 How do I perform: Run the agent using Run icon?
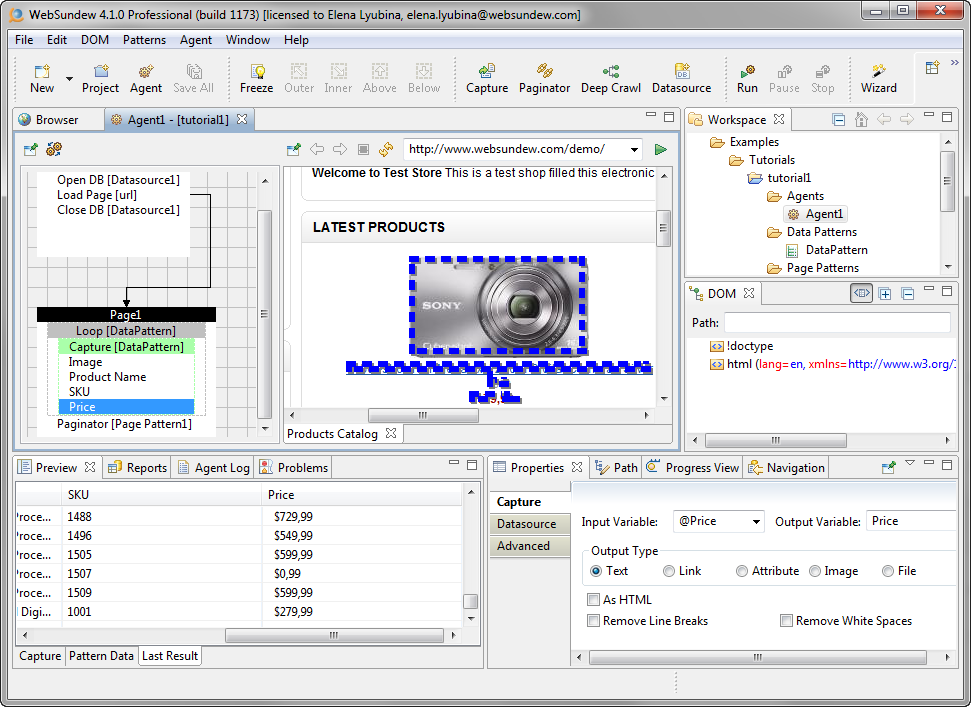tap(747, 72)
